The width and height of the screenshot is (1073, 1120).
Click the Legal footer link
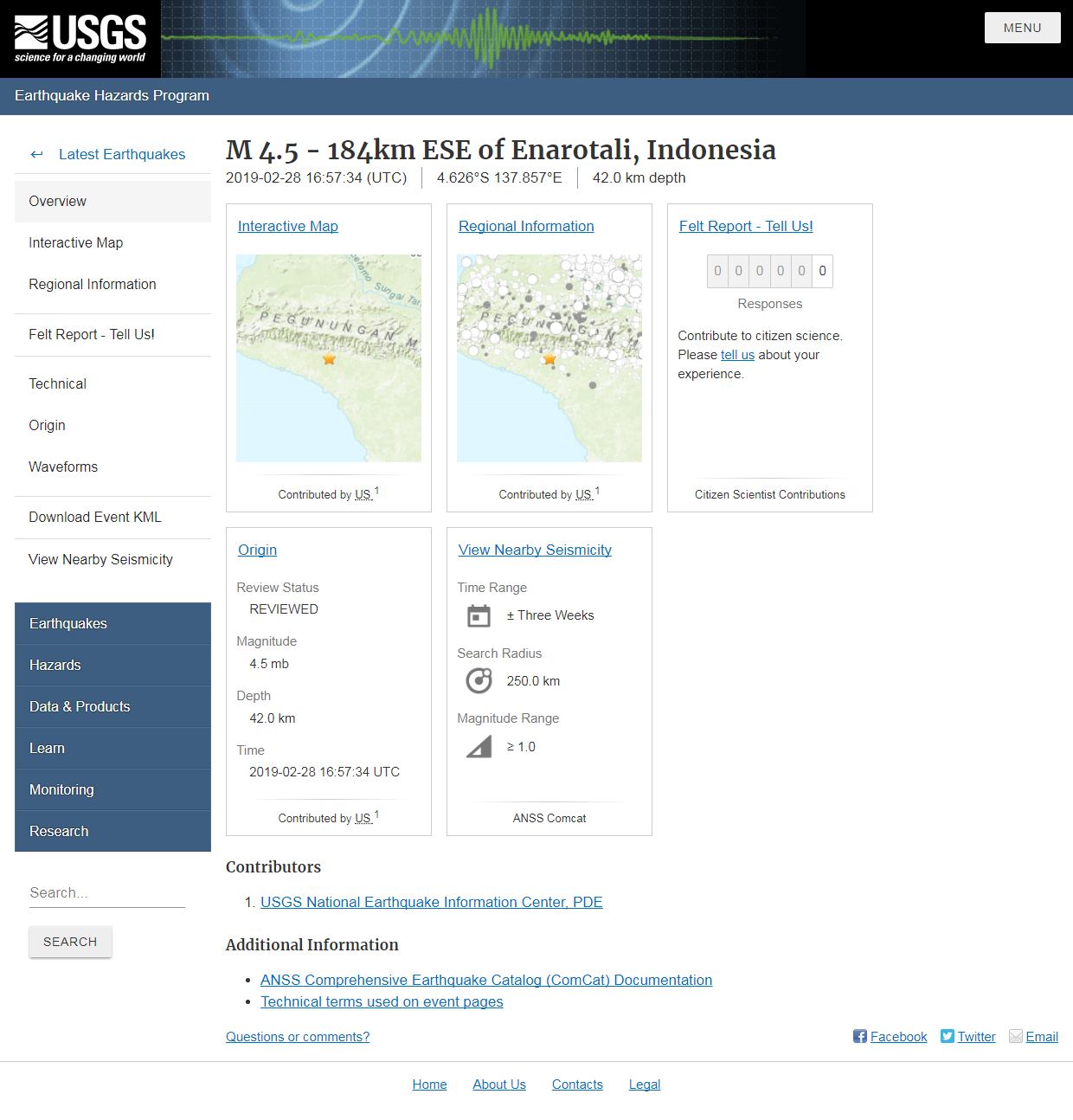tap(645, 1085)
